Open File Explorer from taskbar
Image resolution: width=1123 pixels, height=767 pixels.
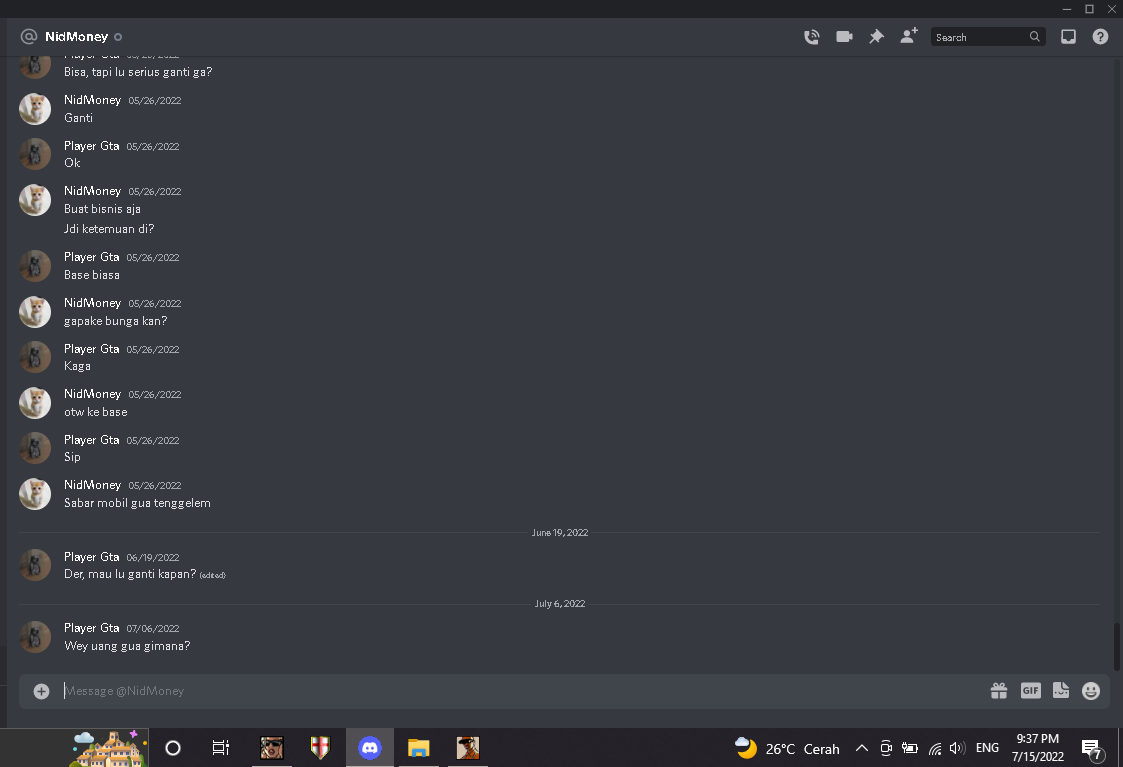pos(418,748)
